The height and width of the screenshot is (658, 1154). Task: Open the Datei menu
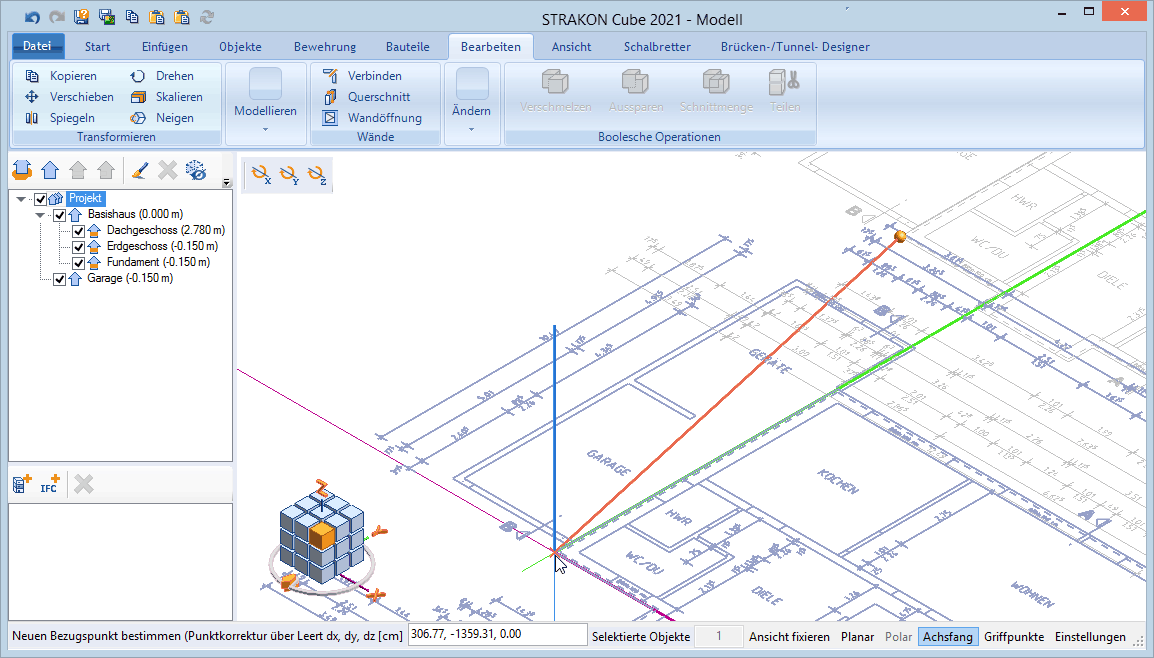click(38, 46)
